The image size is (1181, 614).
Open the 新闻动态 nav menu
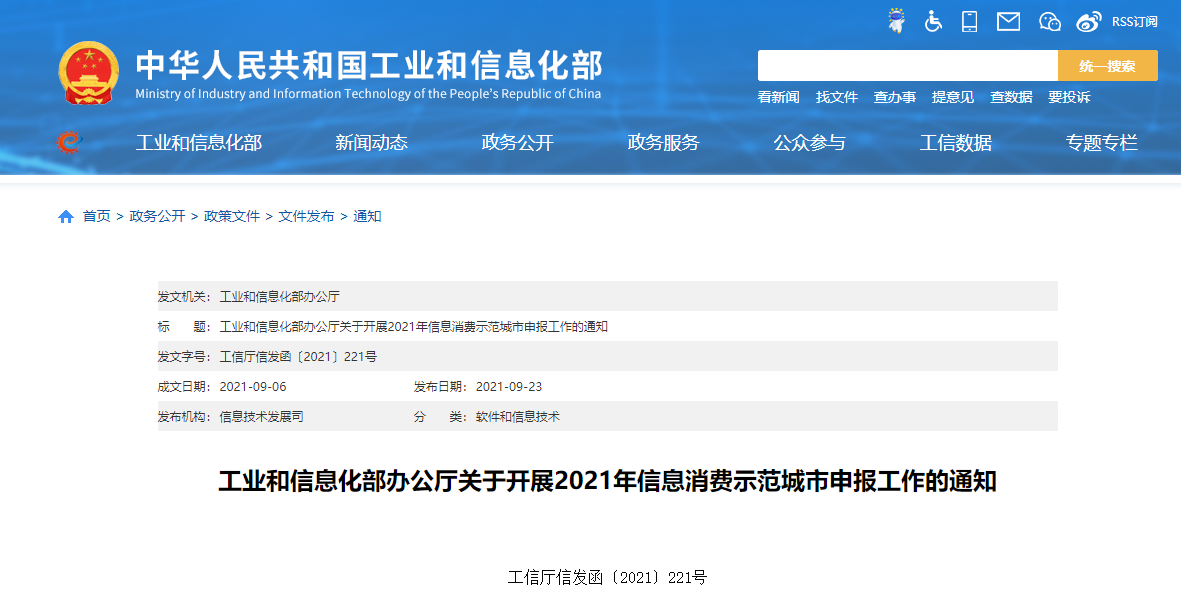(371, 143)
